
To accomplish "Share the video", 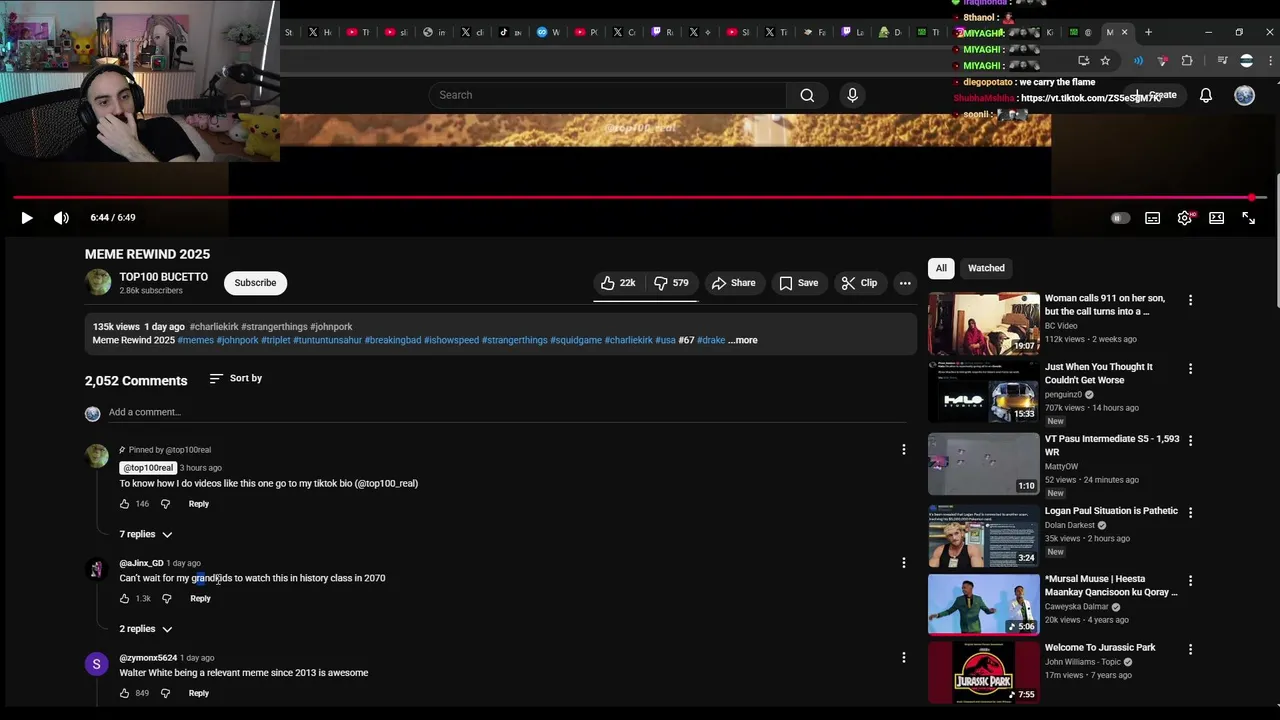I will point(733,283).
